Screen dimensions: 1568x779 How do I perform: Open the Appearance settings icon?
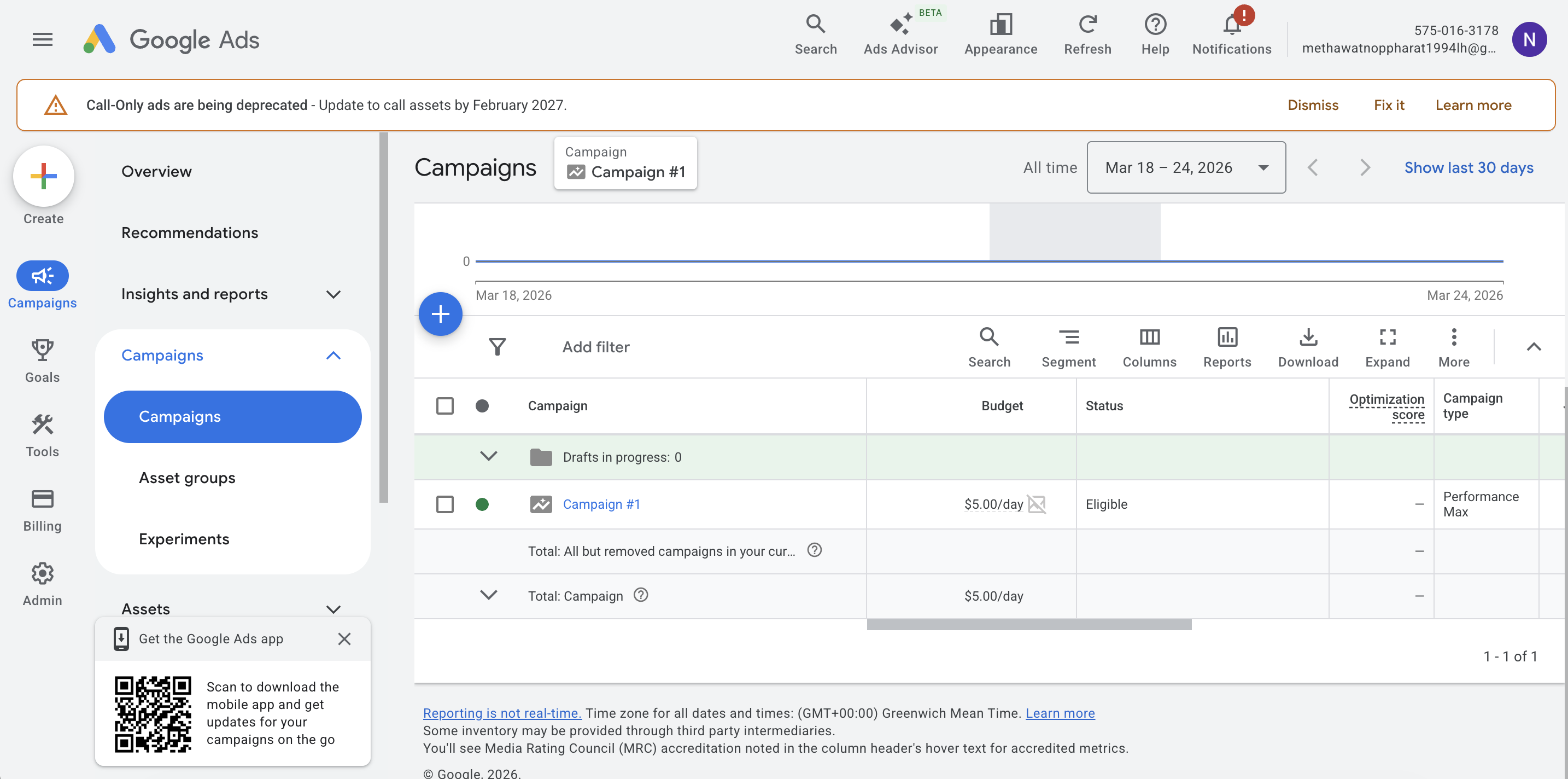point(1000,26)
